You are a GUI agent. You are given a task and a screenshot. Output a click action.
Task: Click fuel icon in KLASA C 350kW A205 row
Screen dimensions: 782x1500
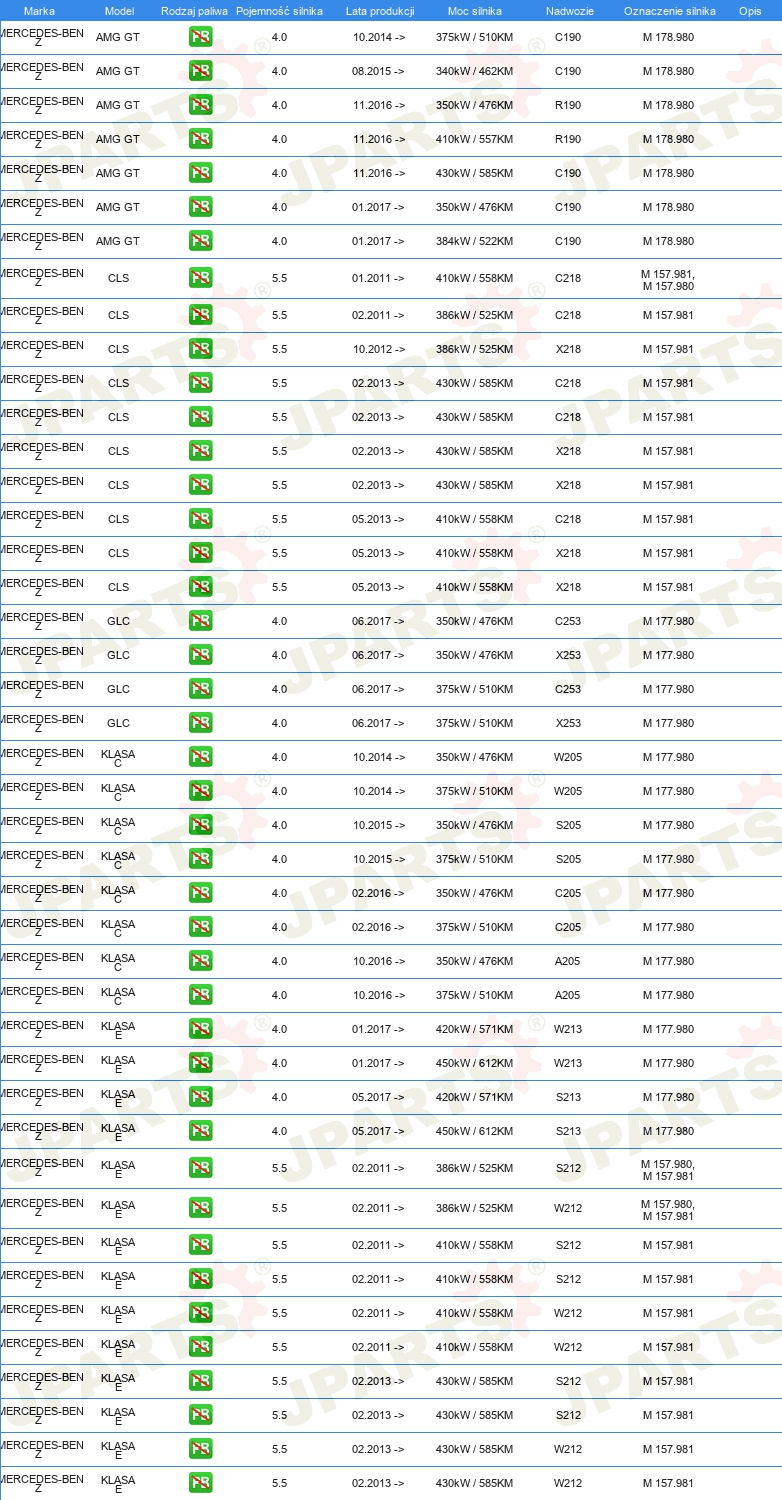click(200, 961)
